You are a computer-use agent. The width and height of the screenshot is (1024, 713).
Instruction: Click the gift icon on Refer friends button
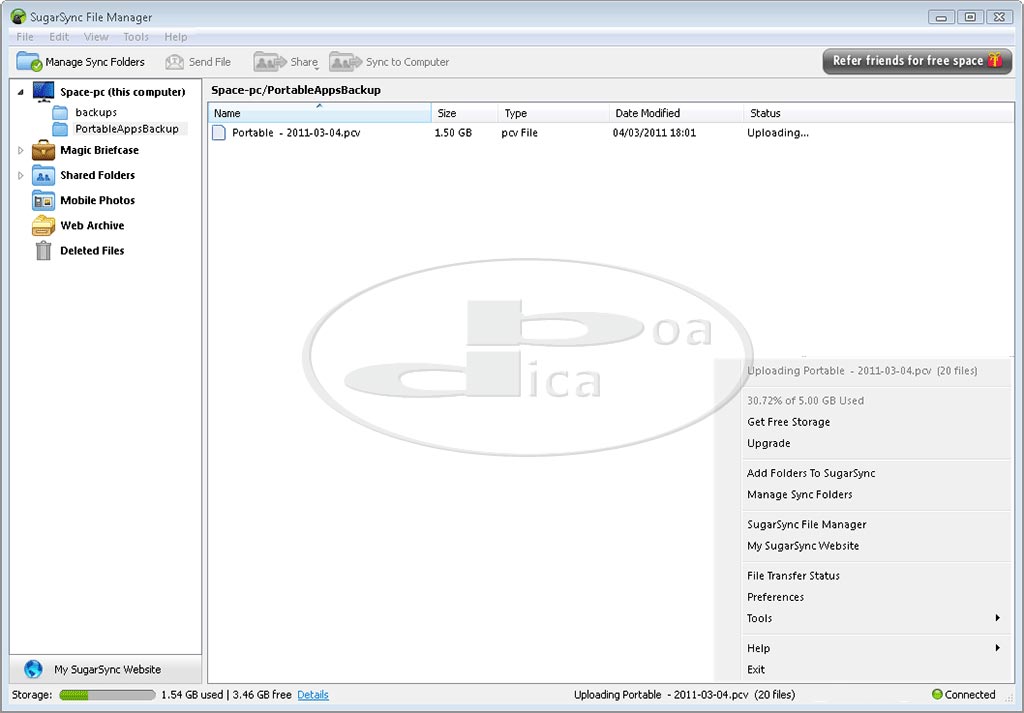(x=995, y=60)
